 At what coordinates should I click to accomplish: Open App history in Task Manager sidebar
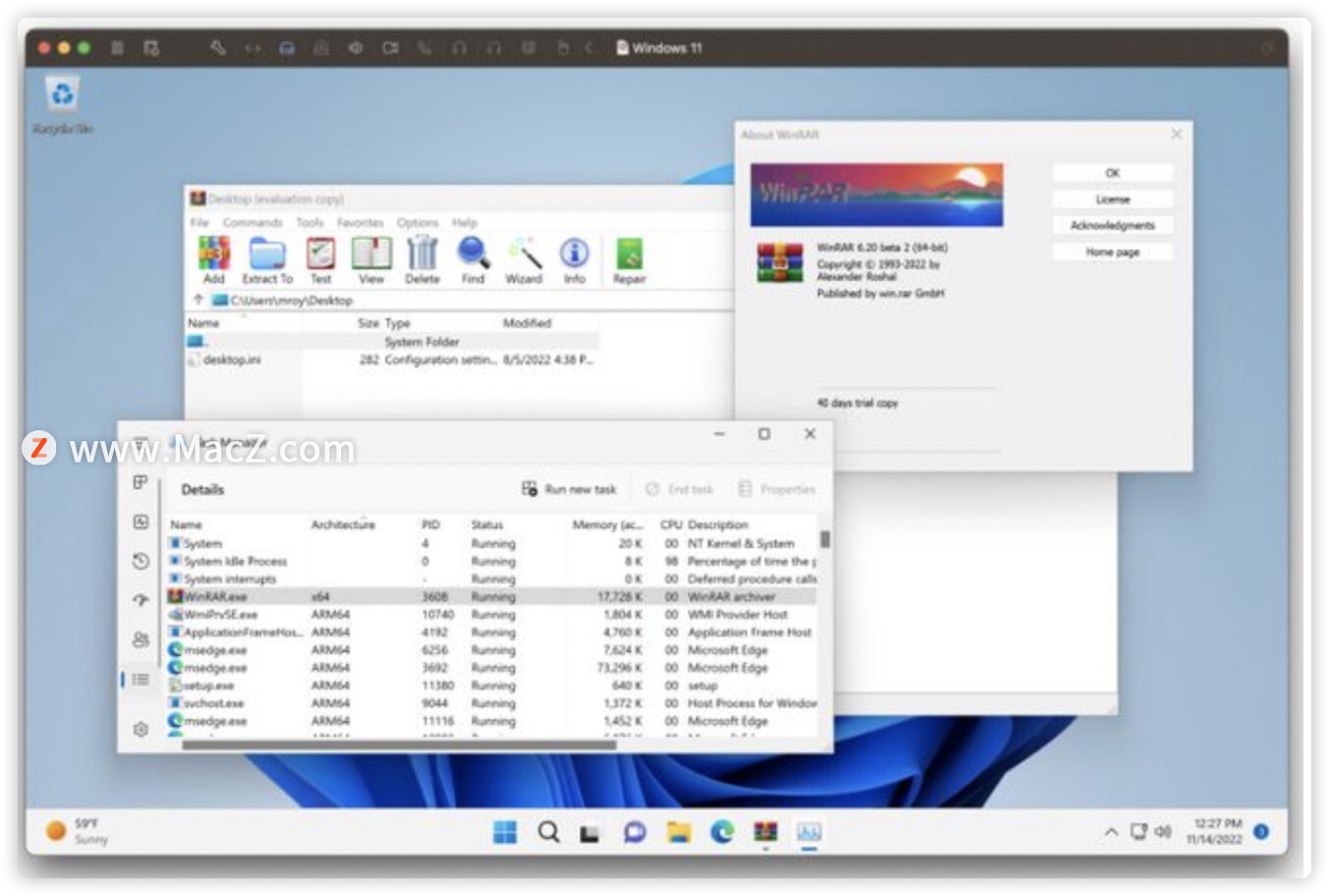click(x=141, y=561)
